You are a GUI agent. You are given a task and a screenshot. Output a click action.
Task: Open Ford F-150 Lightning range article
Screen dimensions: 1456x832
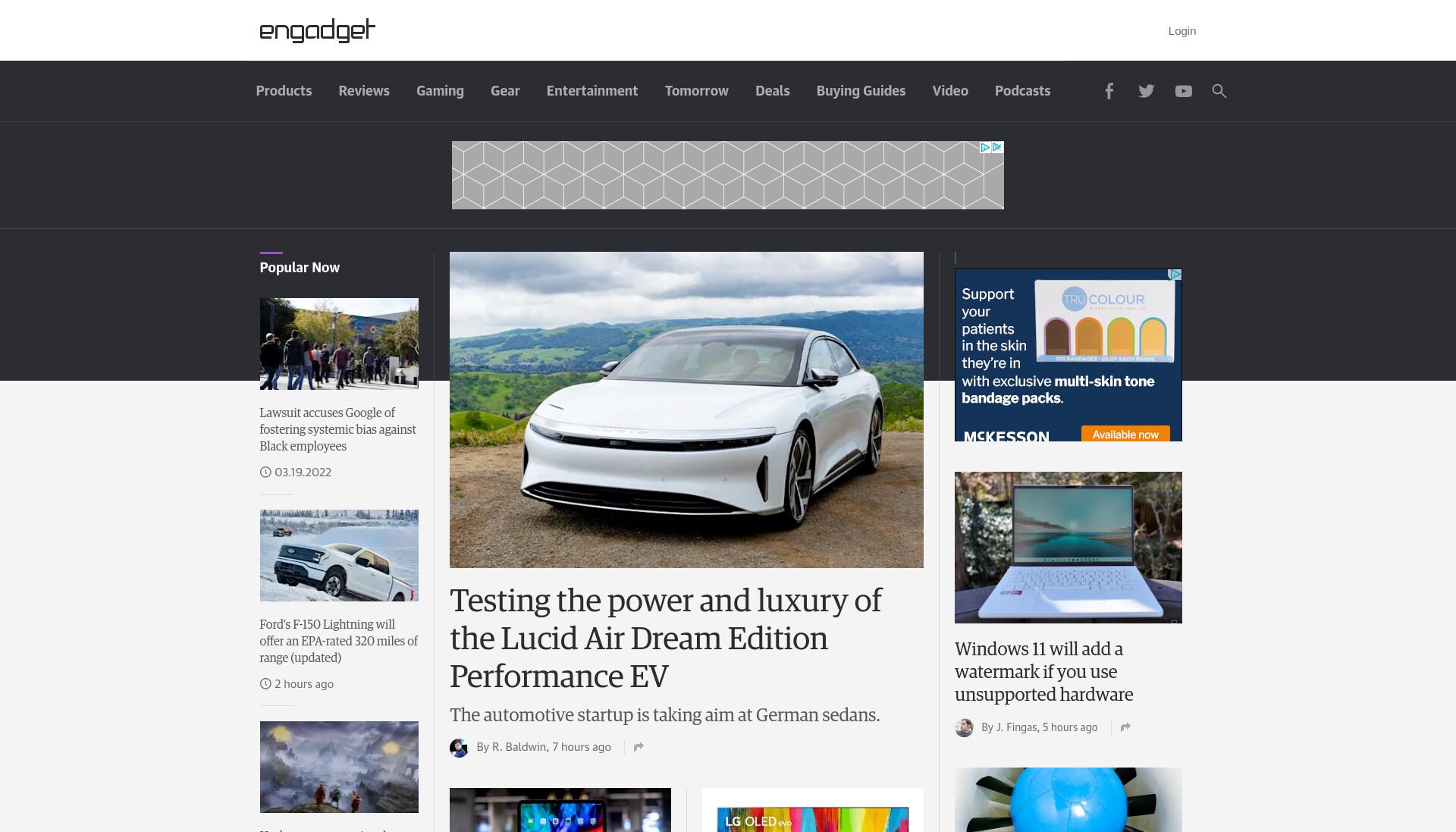(x=338, y=641)
